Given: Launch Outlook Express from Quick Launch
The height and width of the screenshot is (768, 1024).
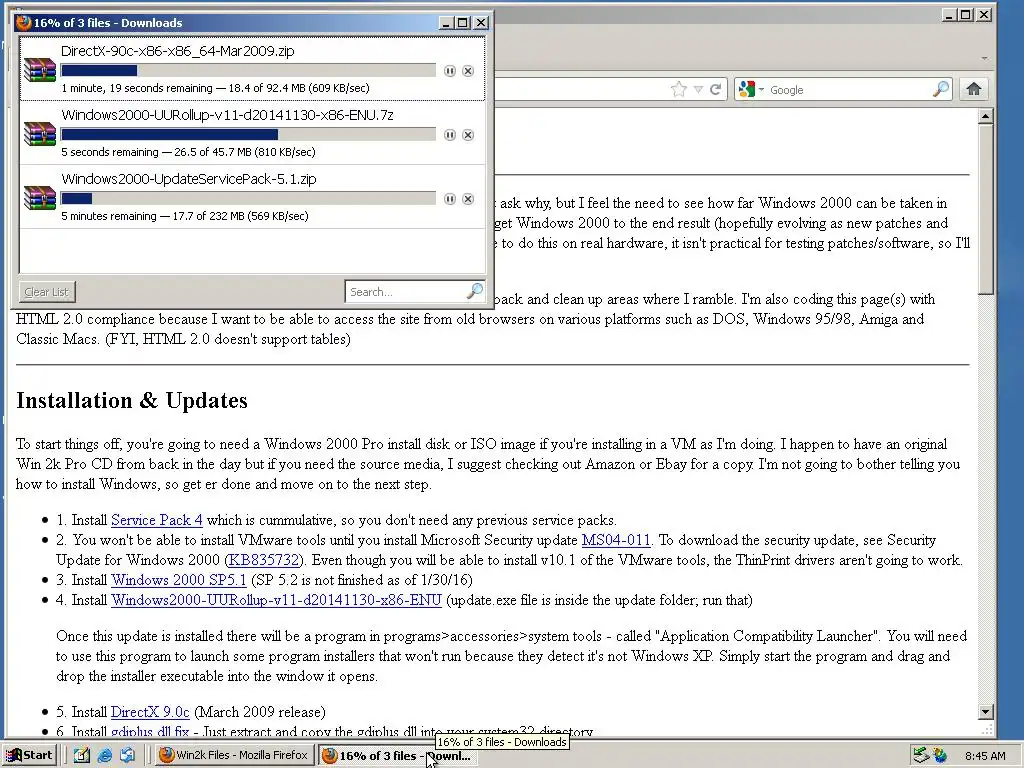Looking at the screenshot, I should pos(127,756).
